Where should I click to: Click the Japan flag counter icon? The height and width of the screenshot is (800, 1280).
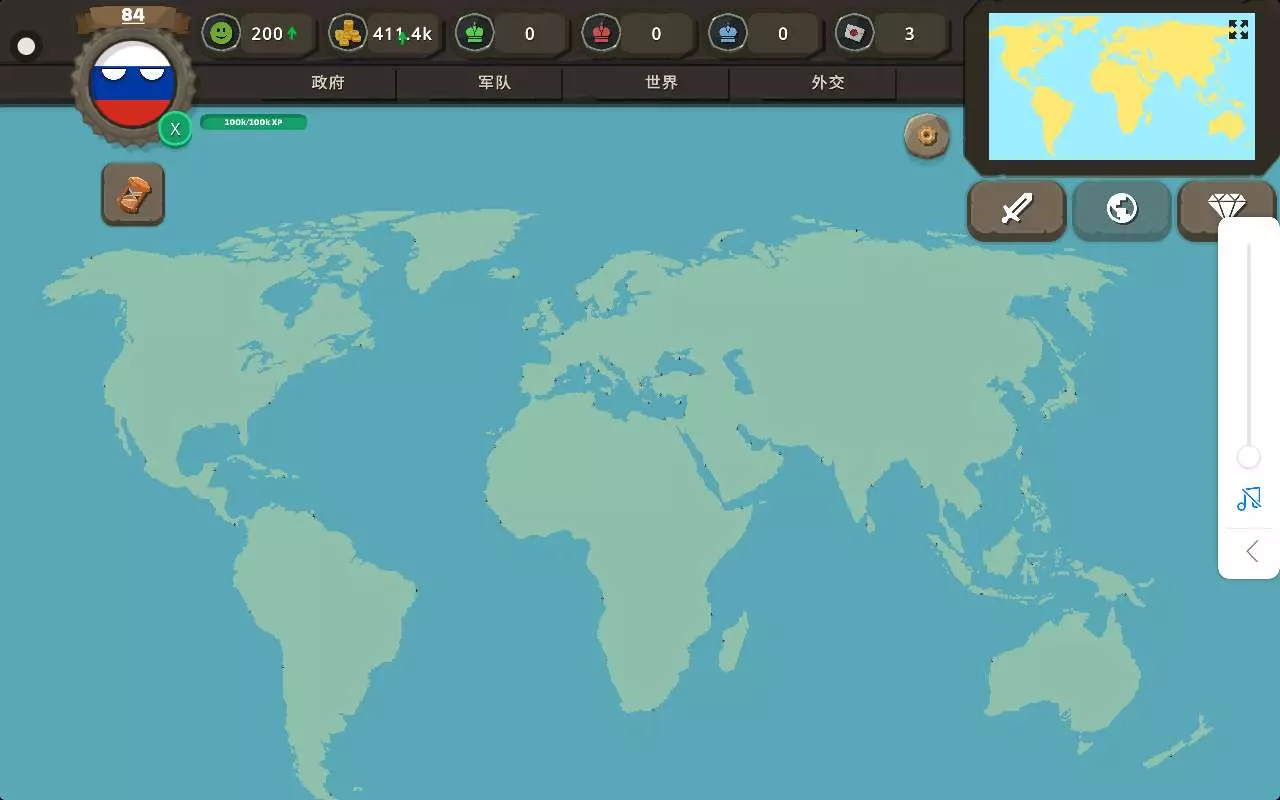(x=854, y=33)
